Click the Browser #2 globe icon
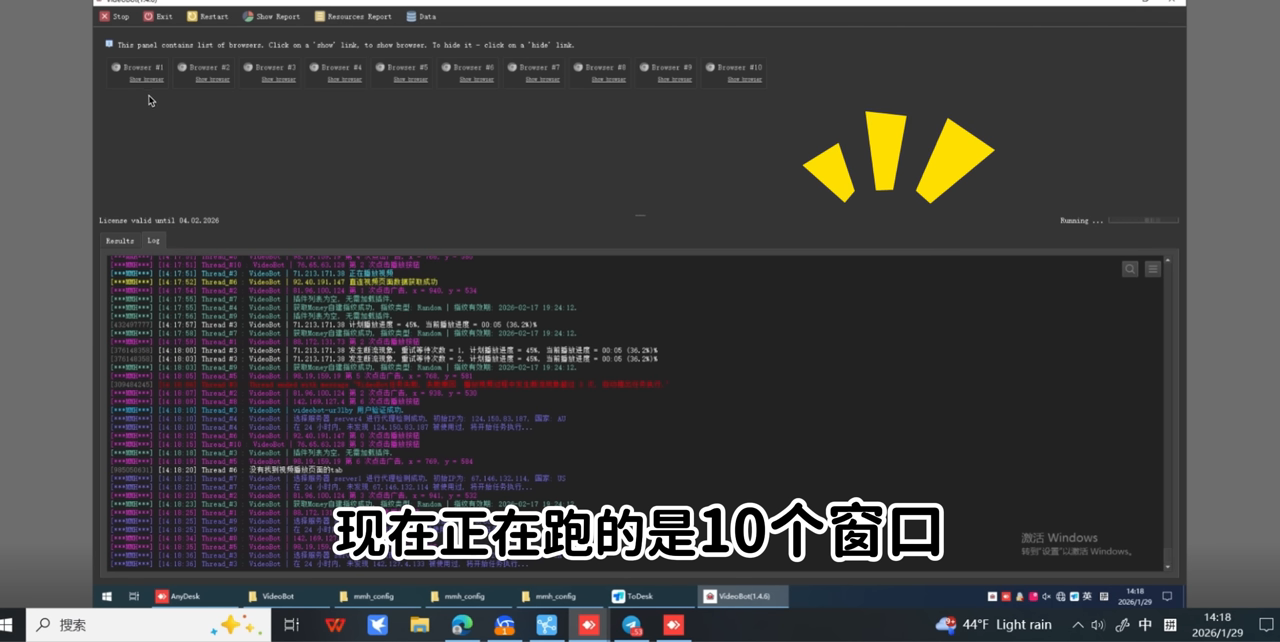This screenshot has height=642, width=1280. (183, 67)
